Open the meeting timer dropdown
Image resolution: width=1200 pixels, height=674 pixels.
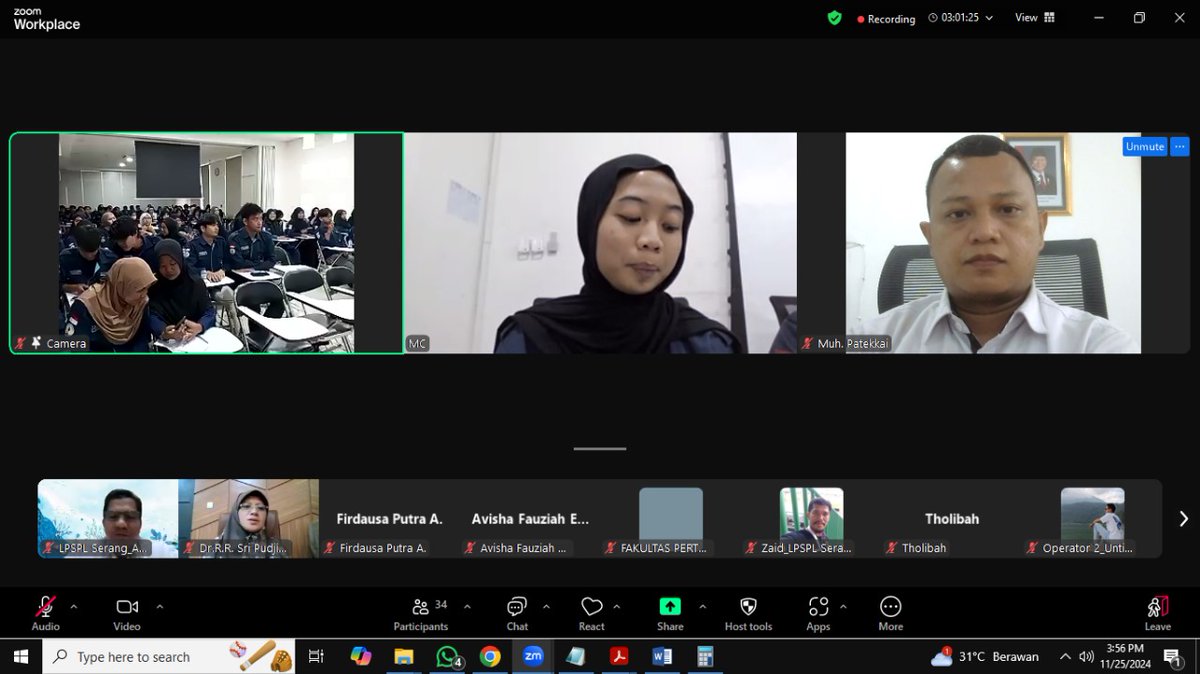[x=960, y=18]
